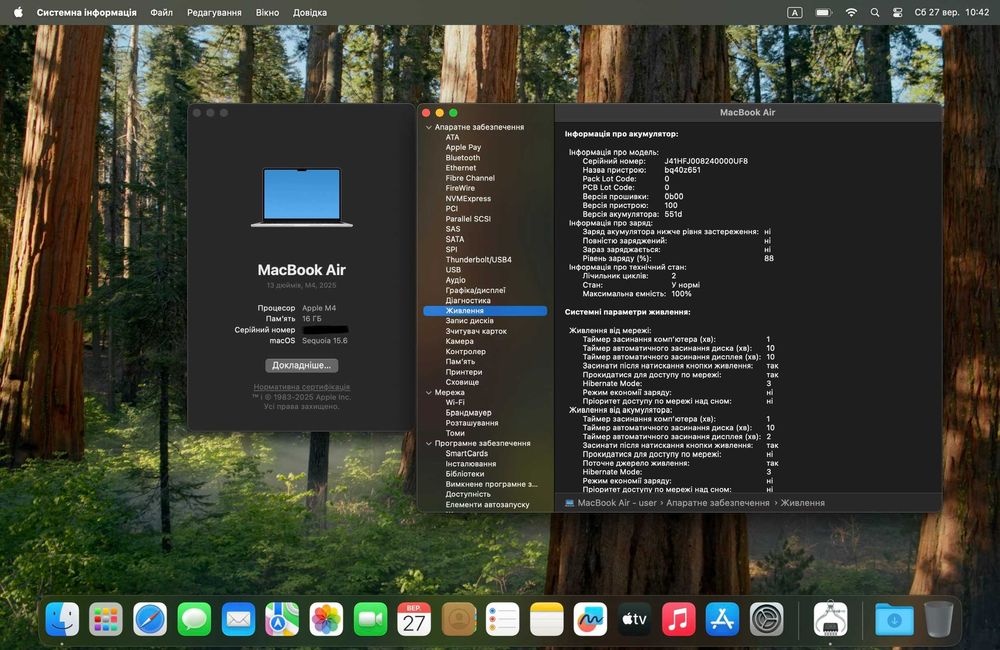Collapse the Мережа section chevron
Viewport: 1000px width, 650px height.
(428, 393)
